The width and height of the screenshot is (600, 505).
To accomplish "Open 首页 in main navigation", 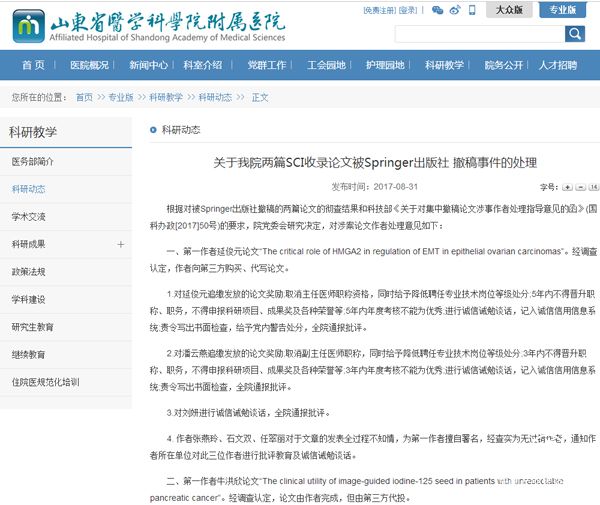I will (33, 65).
